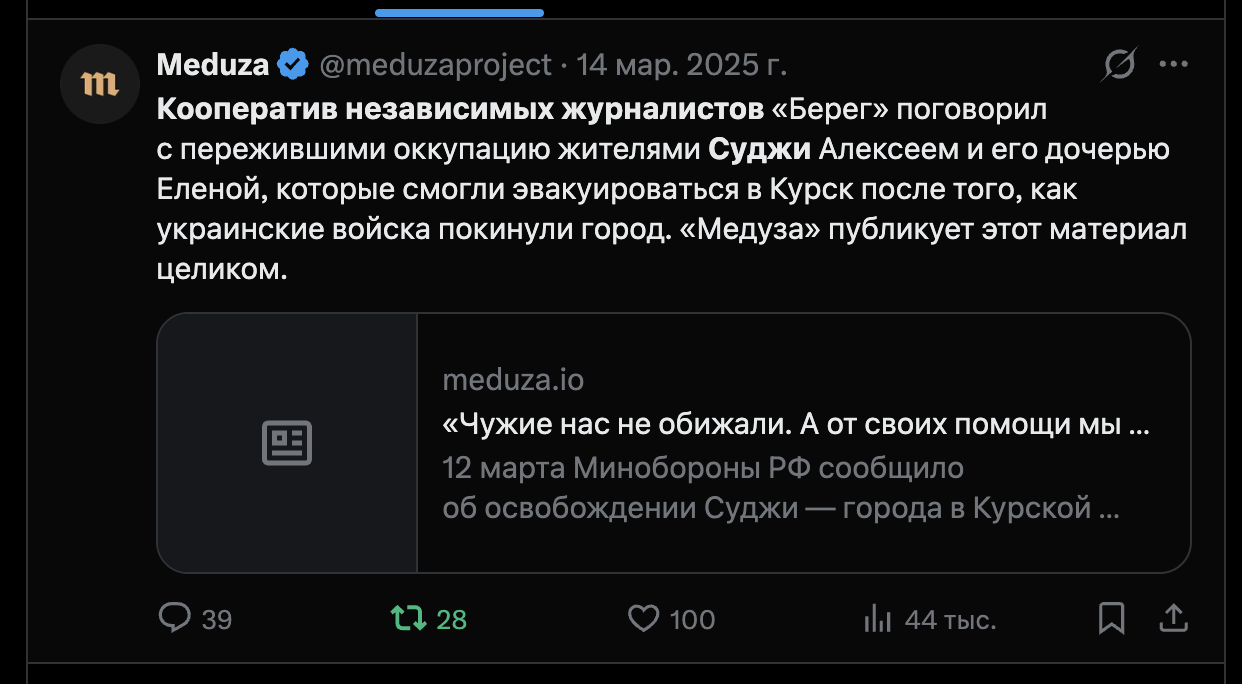
Task: Open Grok explanation icon for this post
Action: 1119,65
